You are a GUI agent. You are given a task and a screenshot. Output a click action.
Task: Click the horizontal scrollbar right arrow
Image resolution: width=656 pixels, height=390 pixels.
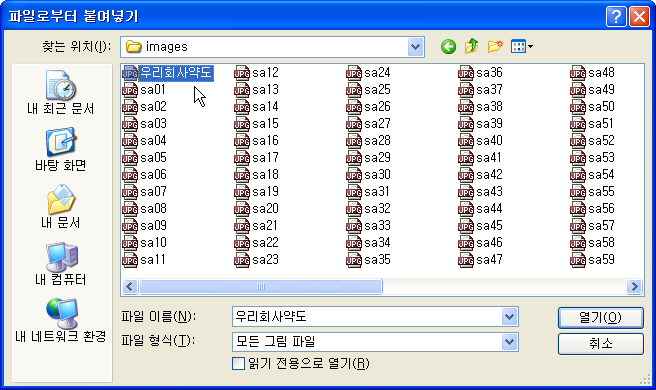pos(634,287)
